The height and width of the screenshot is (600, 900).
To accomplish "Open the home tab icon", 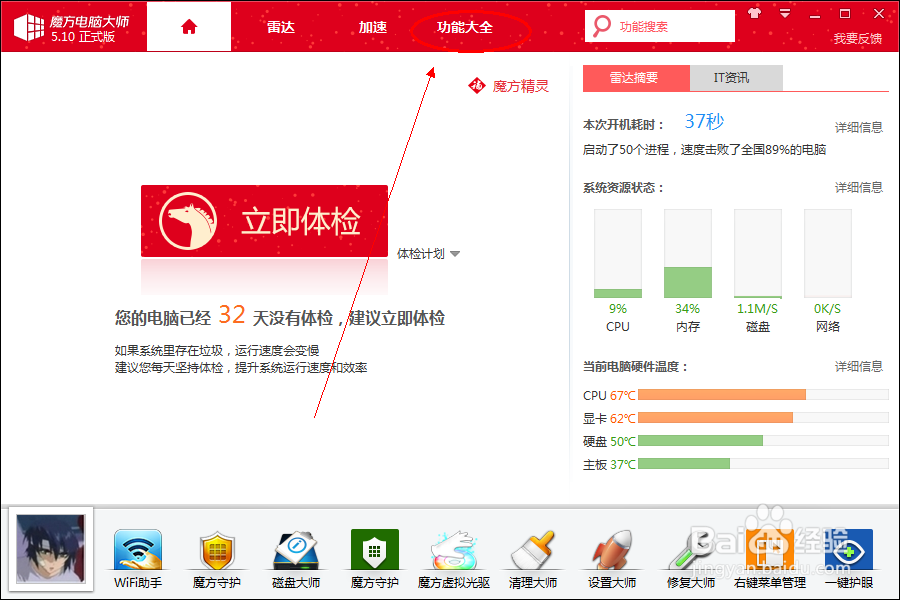I will [x=189, y=27].
